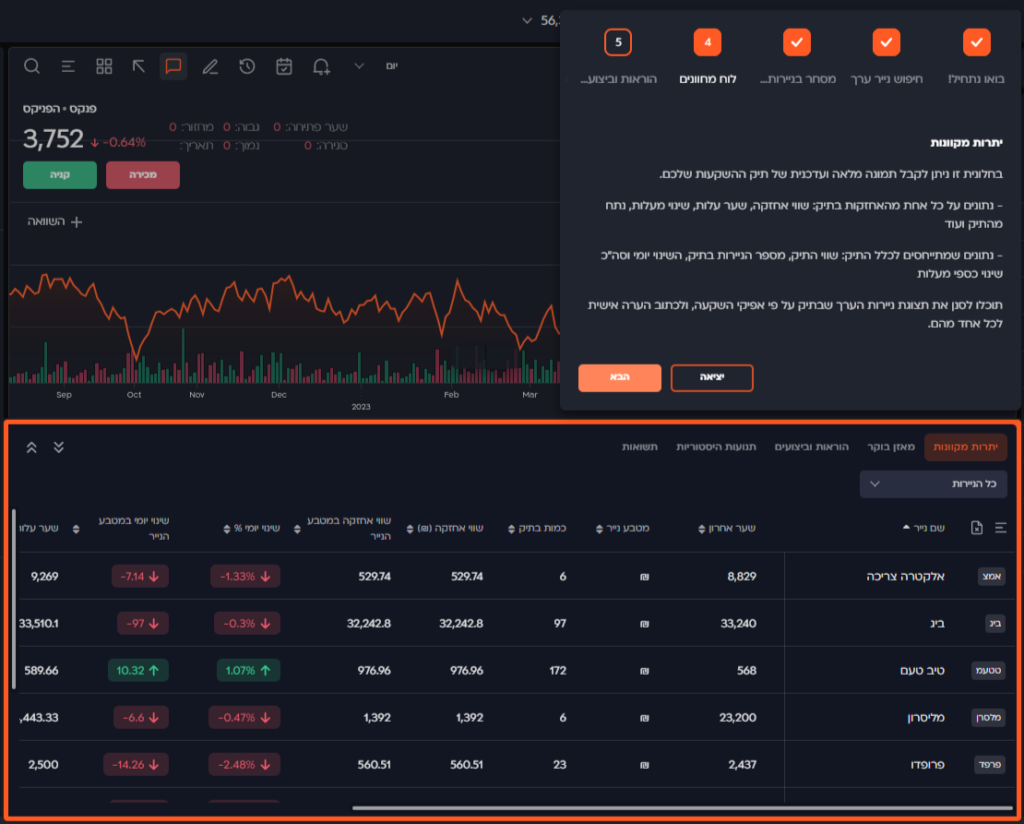1024x824 pixels.
Task: Select the diagonal arrow tool icon
Action: click(x=139, y=67)
